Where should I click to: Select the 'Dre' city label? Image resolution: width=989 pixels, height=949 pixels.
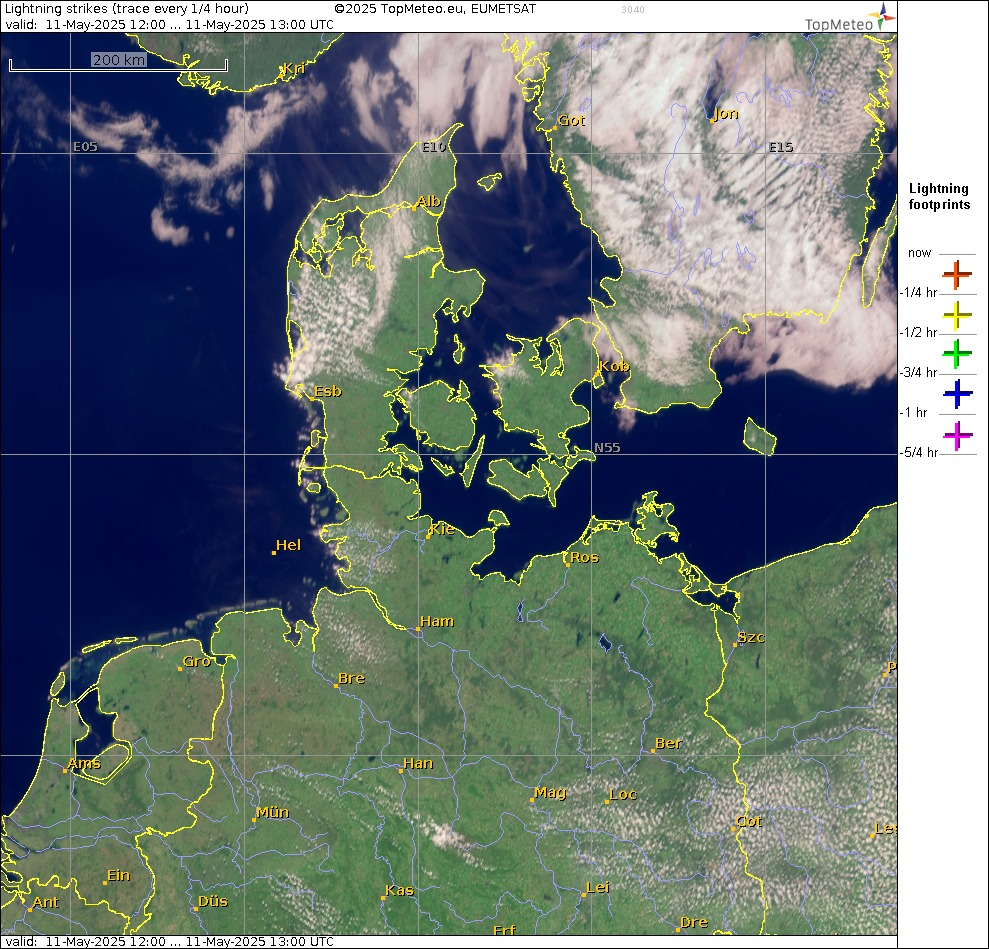coord(694,922)
